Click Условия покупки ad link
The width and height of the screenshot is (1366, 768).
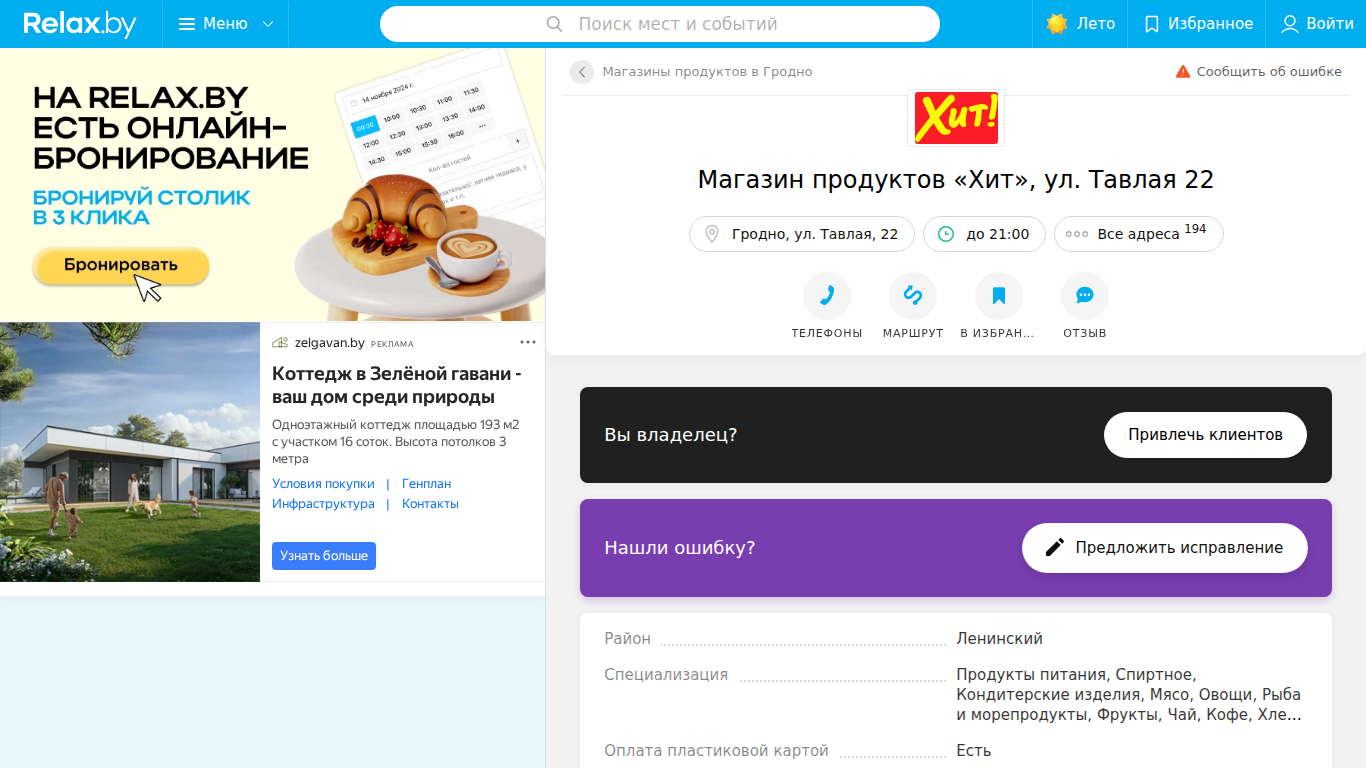323,484
